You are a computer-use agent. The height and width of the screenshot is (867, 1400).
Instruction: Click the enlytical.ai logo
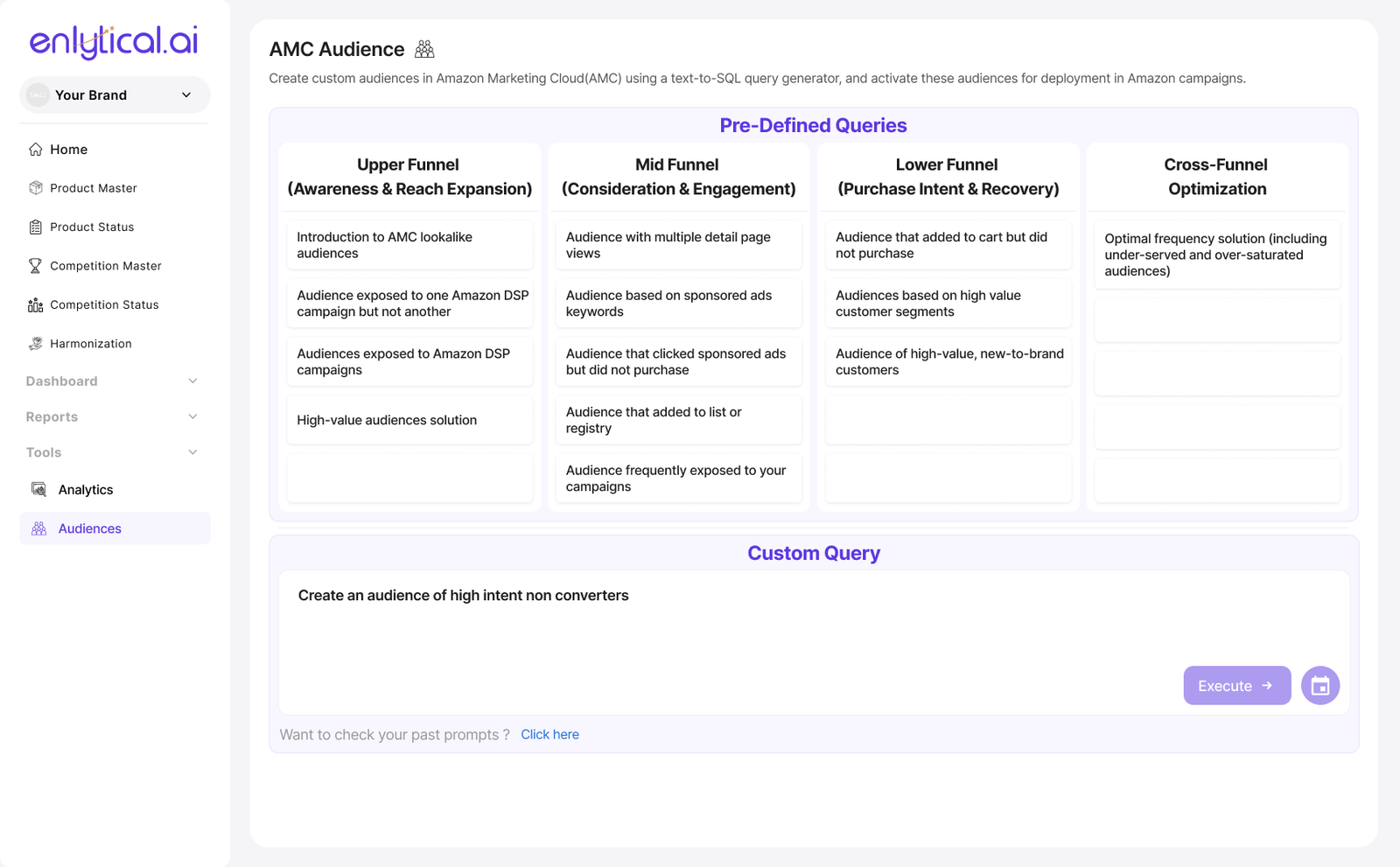(x=114, y=42)
